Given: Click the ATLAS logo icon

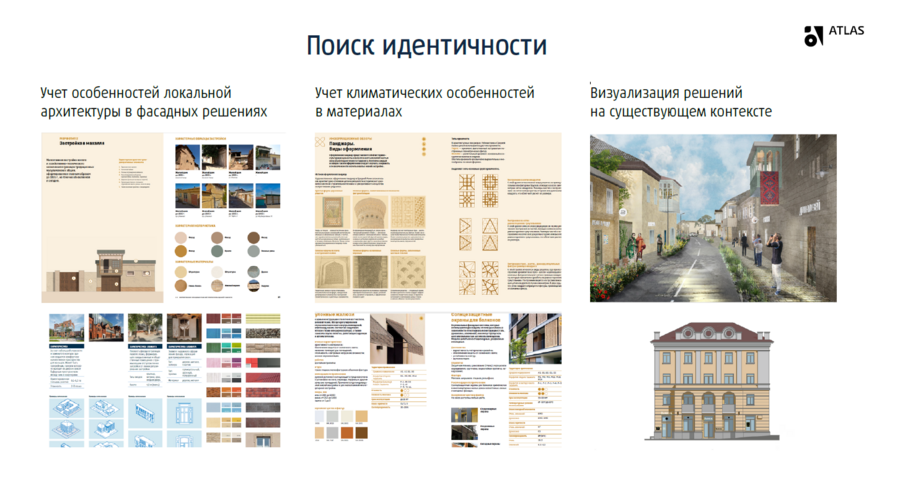Looking at the screenshot, I should [x=813, y=36].
